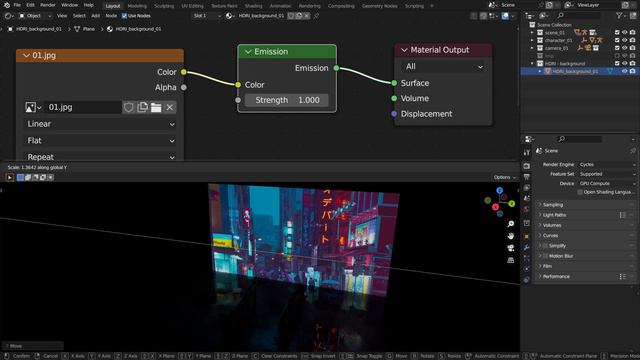Switch to the Modeling workspace tab
The width and height of the screenshot is (640, 360).
tap(137, 6)
